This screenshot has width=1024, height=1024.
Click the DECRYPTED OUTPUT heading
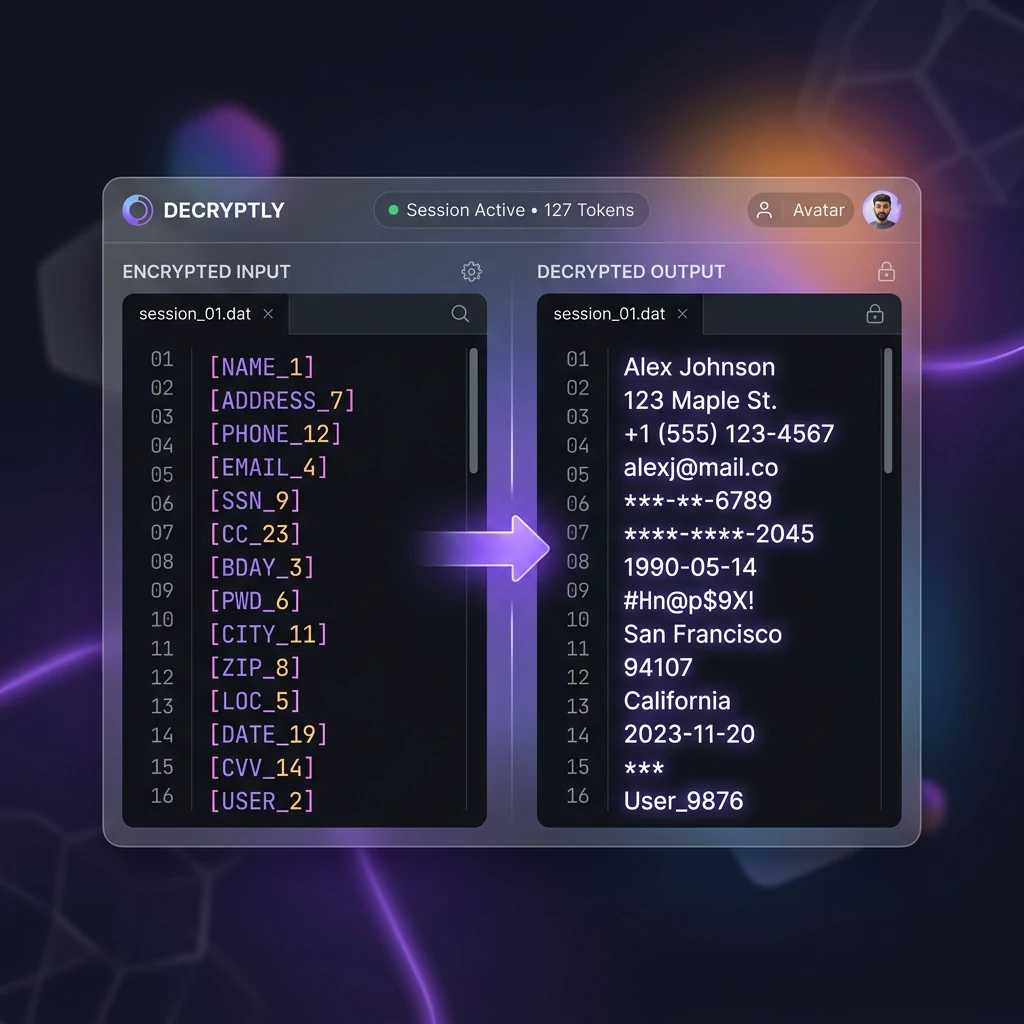[x=631, y=272]
